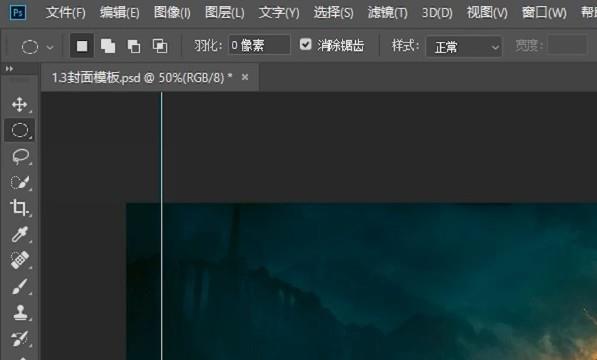Open the 文字(Y) menu
The height and width of the screenshot is (360, 597).
pos(279,13)
